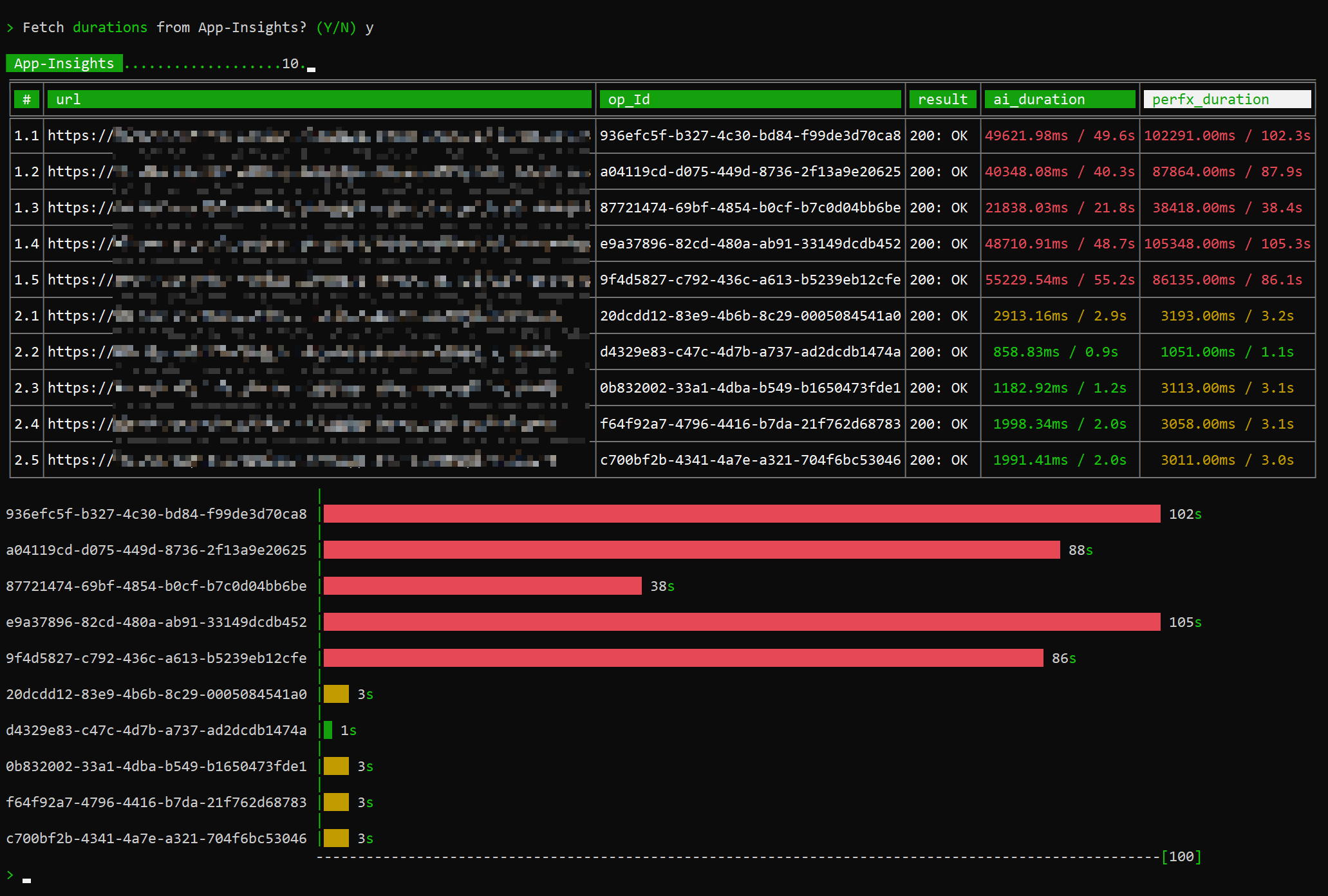Select the ai_duration column header
1328x896 pixels.
(x=1059, y=99)
